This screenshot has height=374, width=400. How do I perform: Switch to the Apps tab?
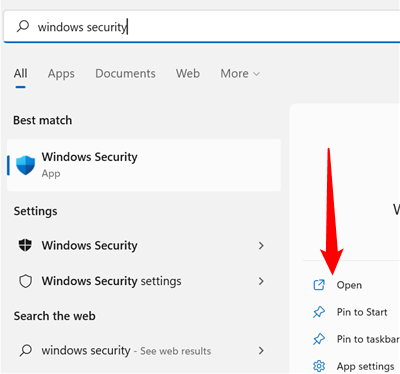[61, 73]
